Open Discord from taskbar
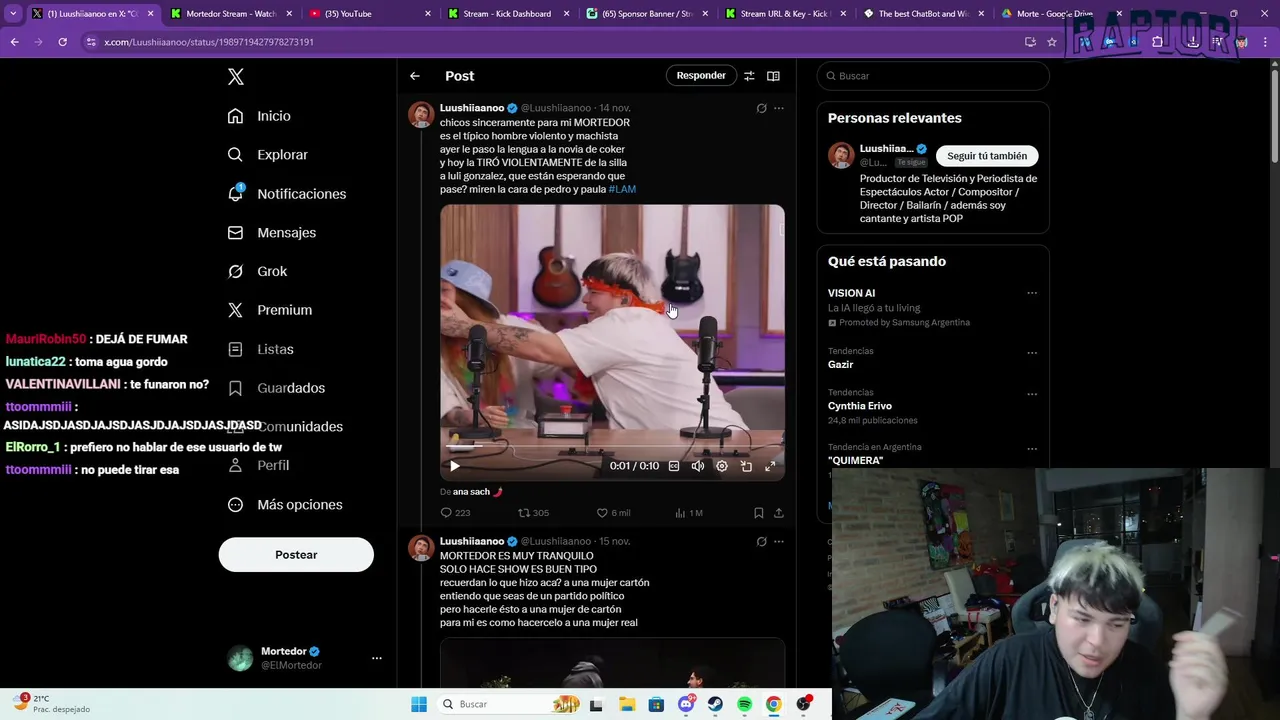 686,704
